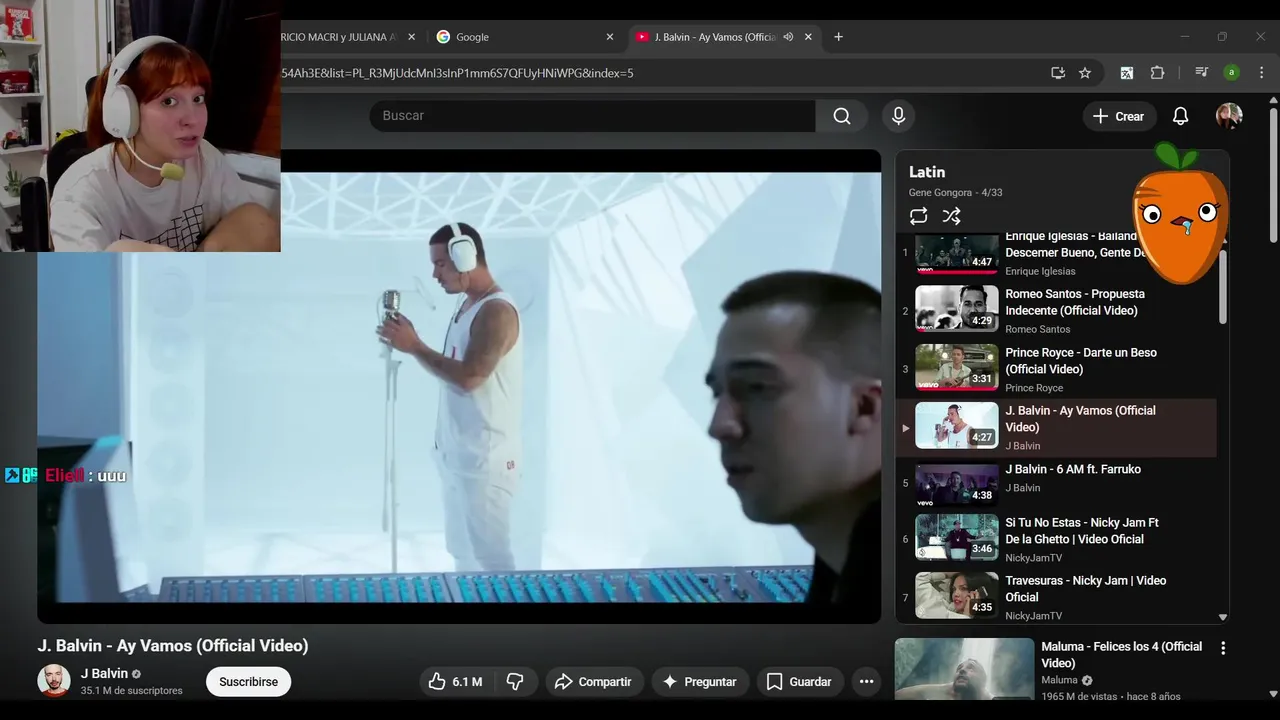
Task: Open the media control icon in toolbar
Action: tap(1201, 73)
